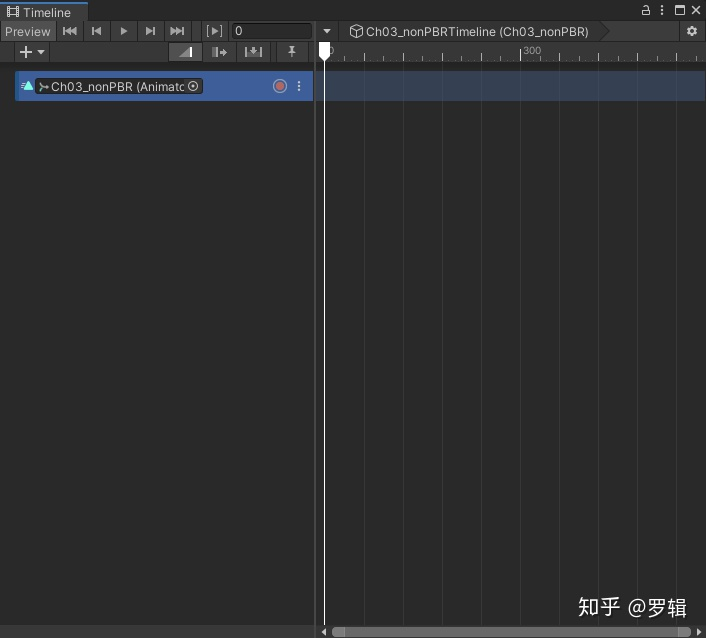The width and height of the screenshot is (706, 638).
Task: Select the Ripple edit mode icon
Action: pos(219,52)
